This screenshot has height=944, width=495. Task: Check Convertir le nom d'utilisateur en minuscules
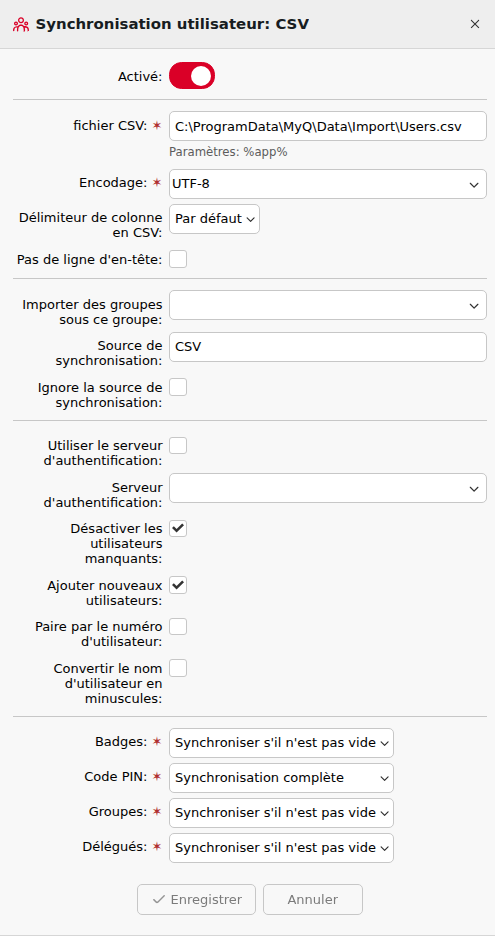pyautogui.click(x=178, y=668)
